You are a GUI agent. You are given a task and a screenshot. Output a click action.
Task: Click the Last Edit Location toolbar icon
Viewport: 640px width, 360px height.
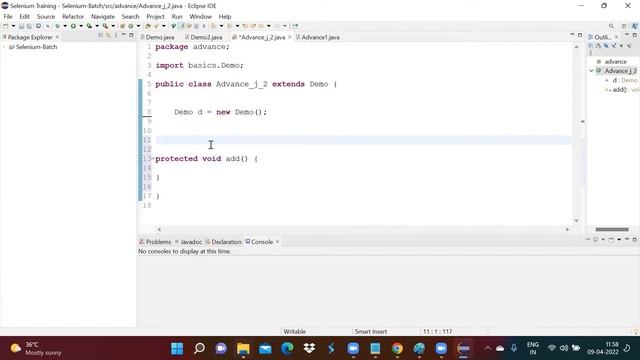click(245, 26)
